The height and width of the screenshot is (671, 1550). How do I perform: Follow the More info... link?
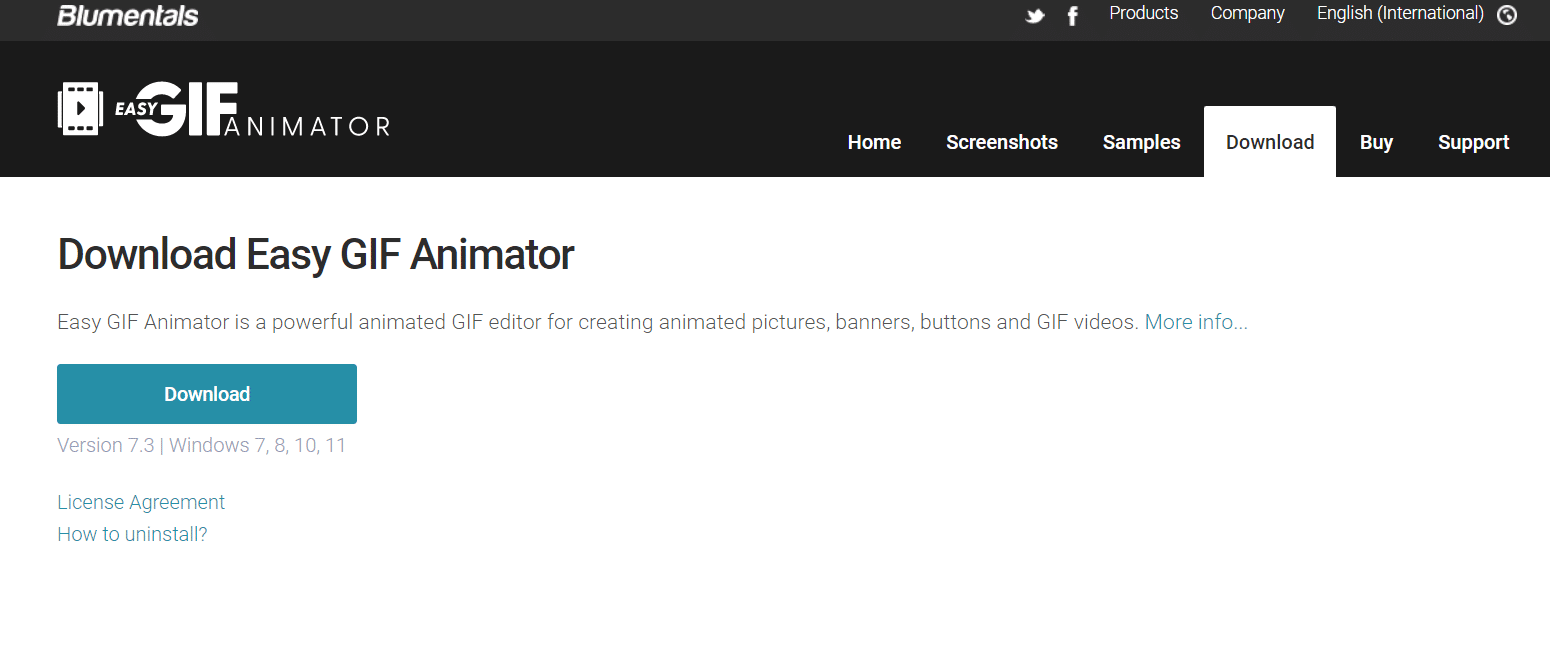click(1196, 322)
